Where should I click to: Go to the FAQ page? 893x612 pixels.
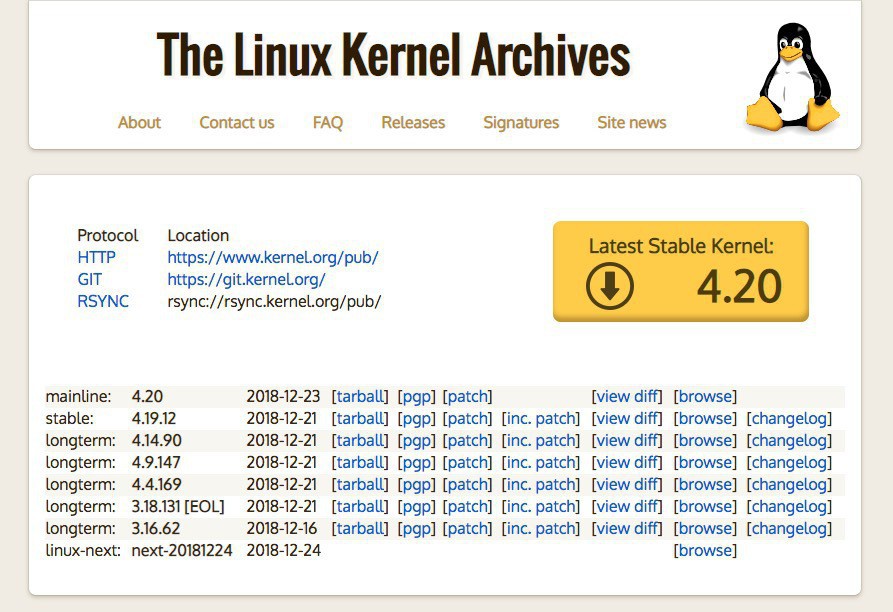click(x=328, y=122)
